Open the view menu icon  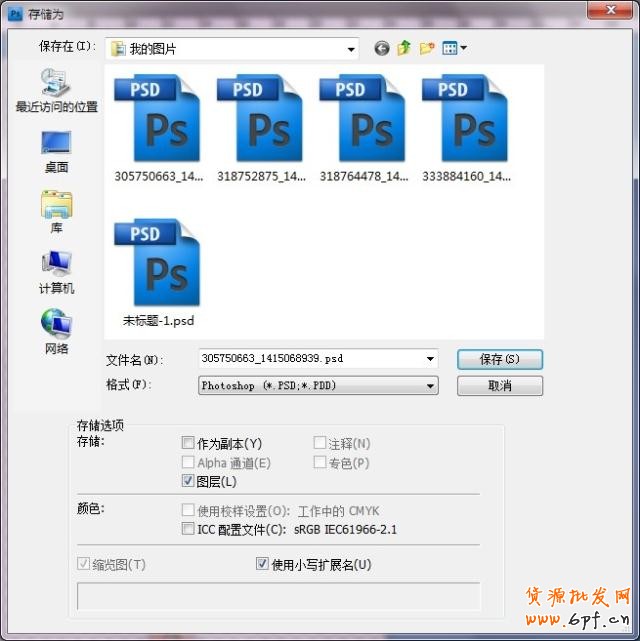pos(454,48)
